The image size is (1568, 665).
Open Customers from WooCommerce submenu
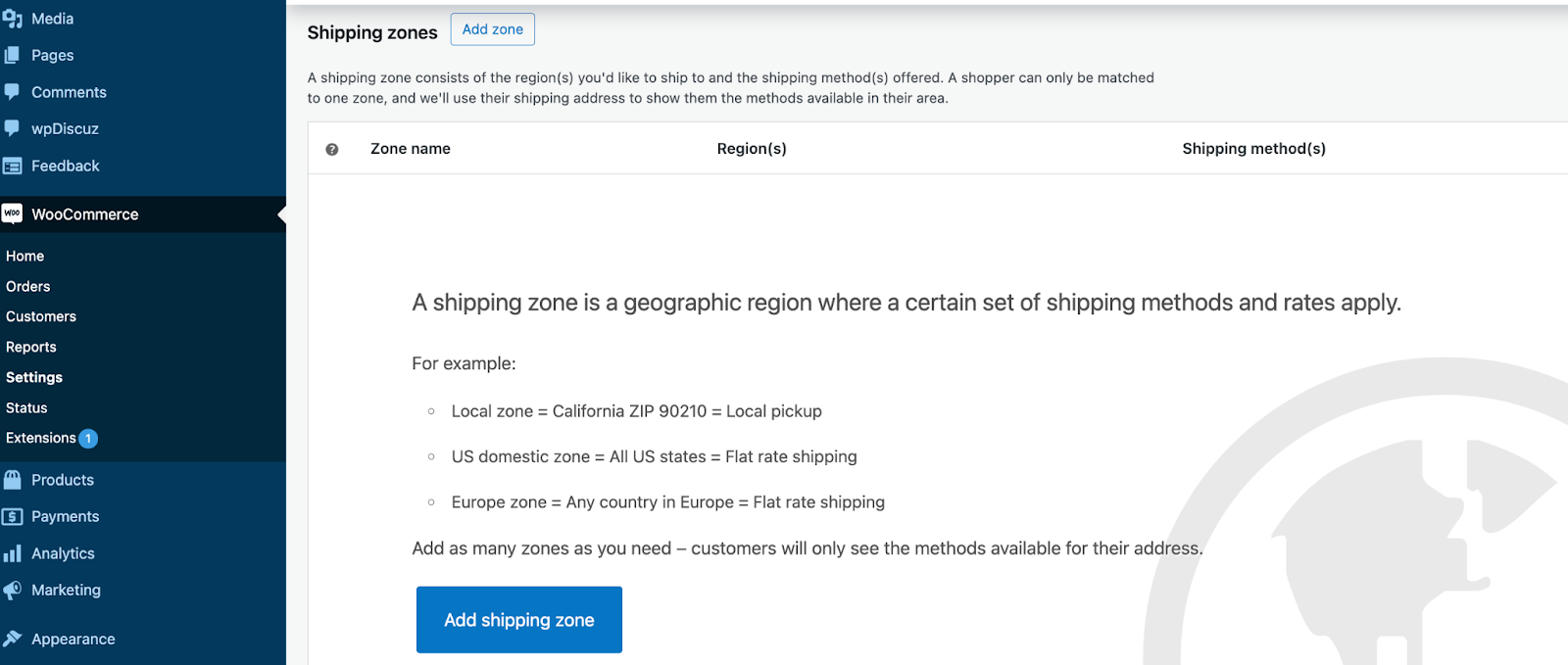[x=41, y=316]
